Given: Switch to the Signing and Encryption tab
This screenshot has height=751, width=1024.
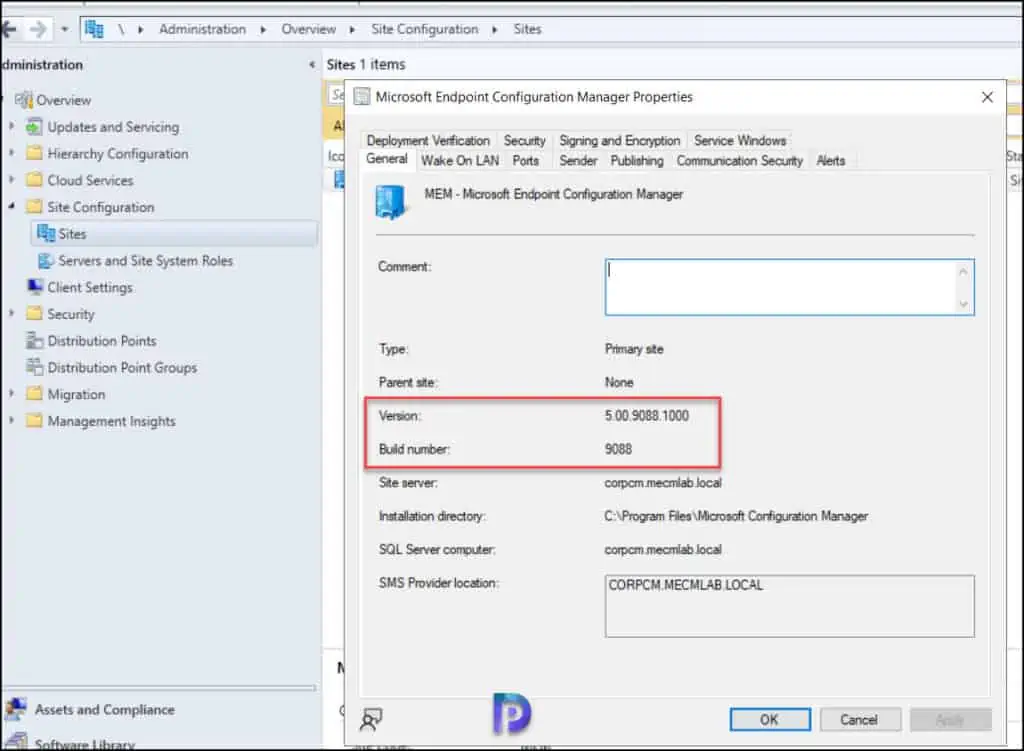Looking at the screenshot, I should 619,140.
